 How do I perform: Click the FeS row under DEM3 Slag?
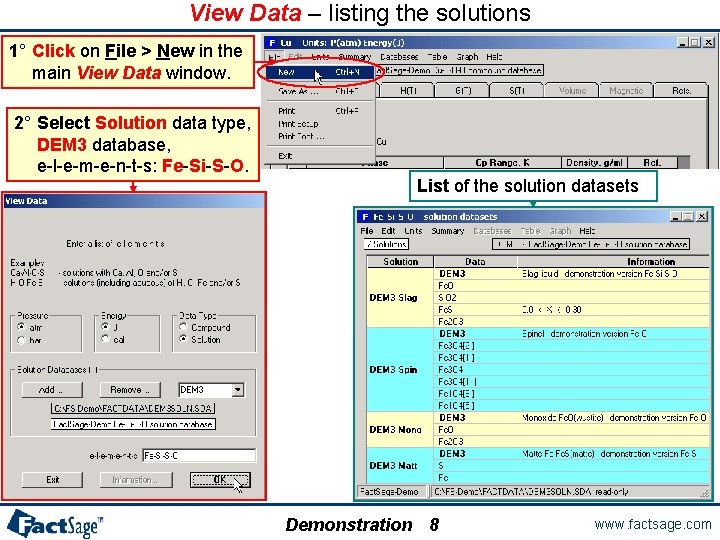[572, 309]
